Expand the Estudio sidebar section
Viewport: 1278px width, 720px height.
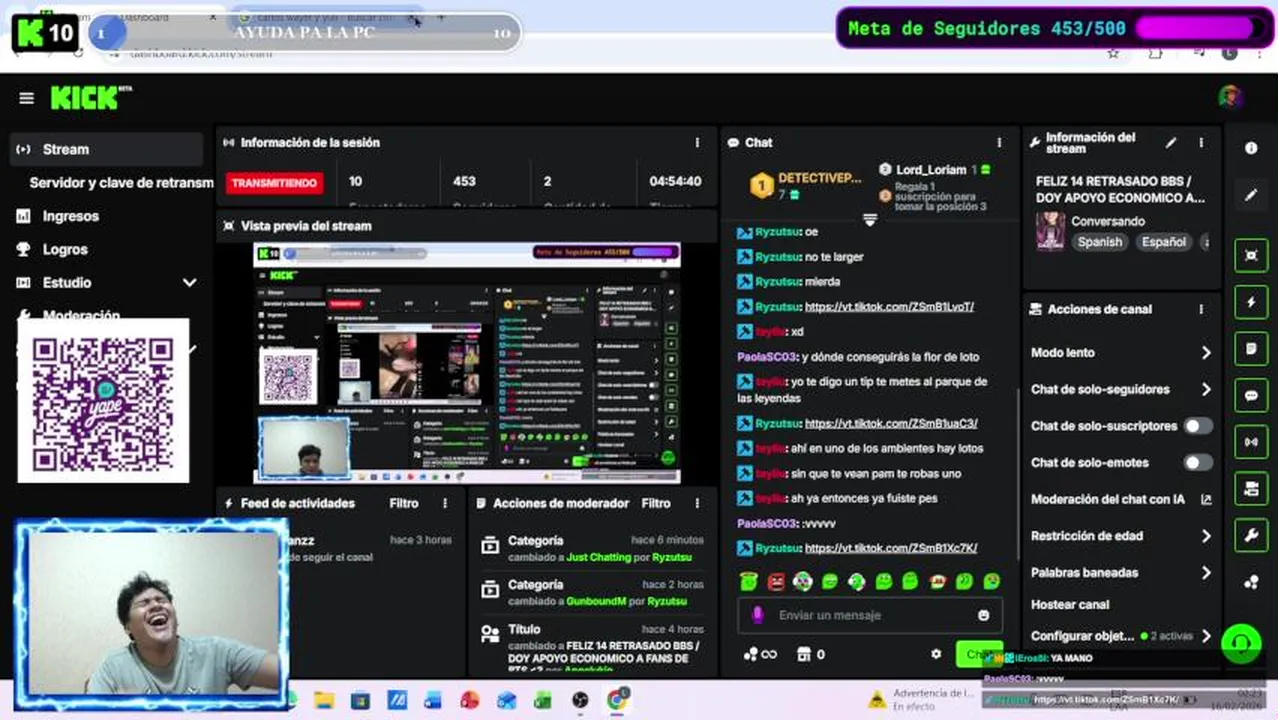click(x=189, y=283)
